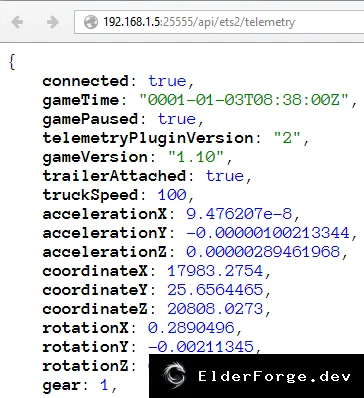Click the gameTime value "0001-01-03T08:38:00Z"
This screenshot has height=398, width=364.
(x=244, y=100)
